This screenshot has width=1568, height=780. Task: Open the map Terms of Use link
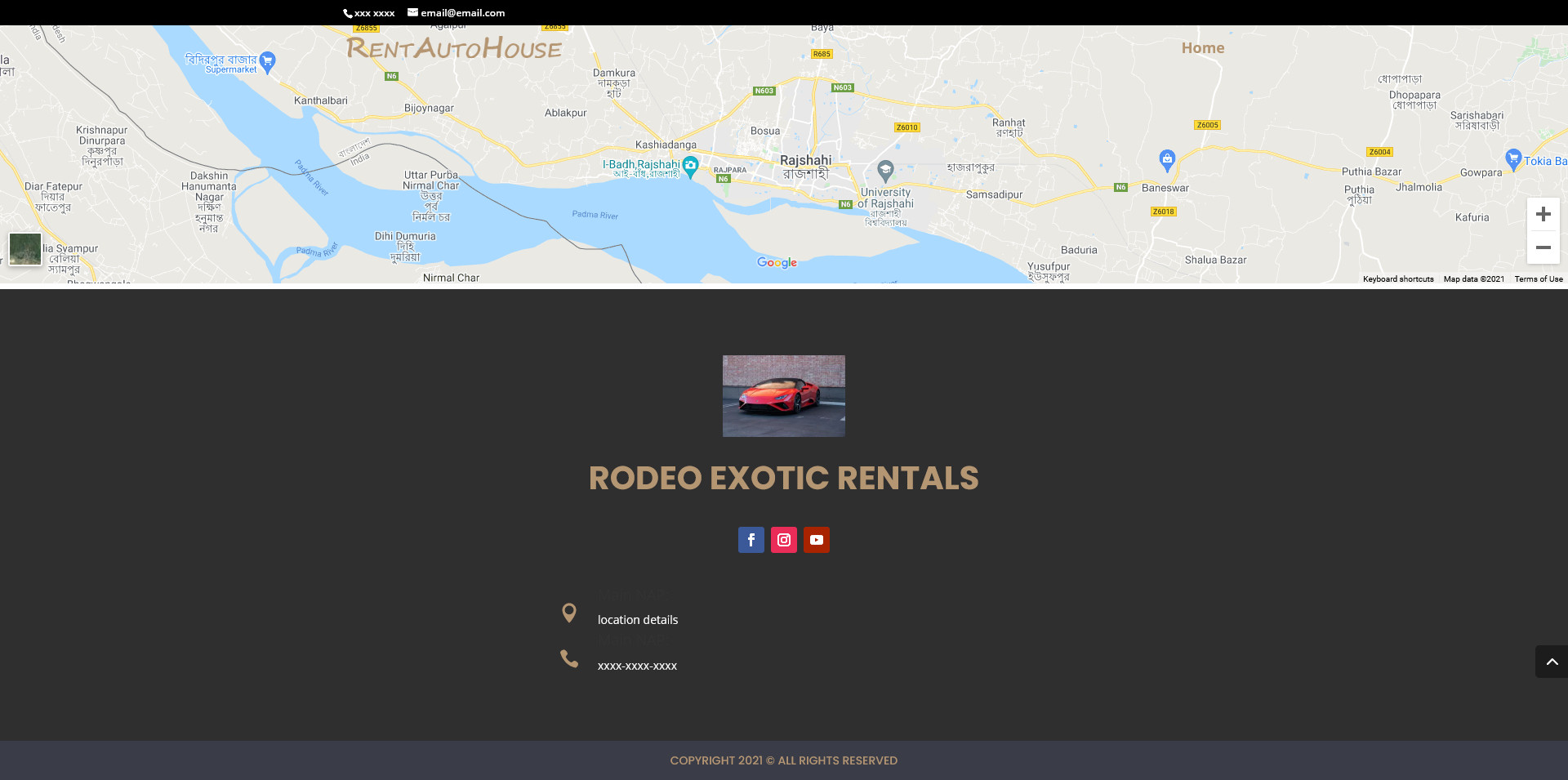tap(1539, 279)
